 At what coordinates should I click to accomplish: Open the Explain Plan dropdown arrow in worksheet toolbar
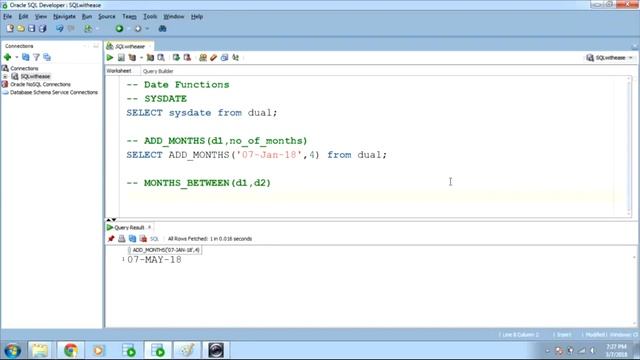[x=141, y=58]
